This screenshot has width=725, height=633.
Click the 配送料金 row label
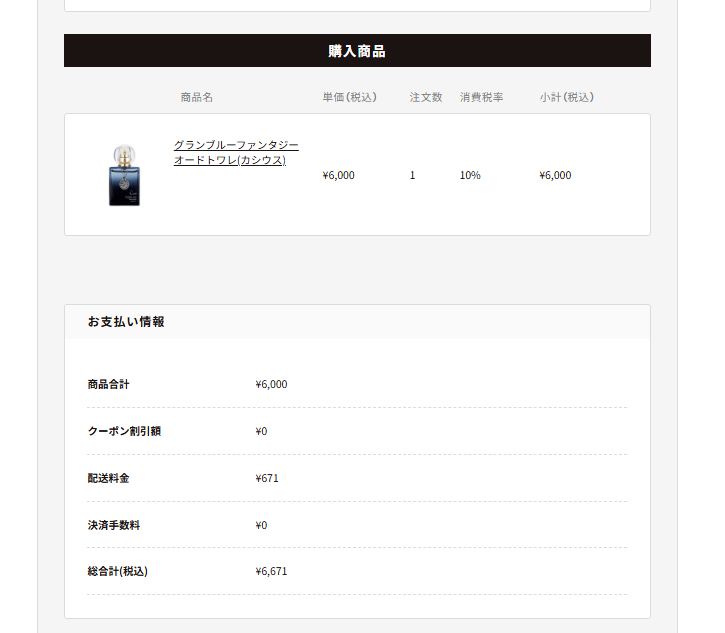point(109,478)
